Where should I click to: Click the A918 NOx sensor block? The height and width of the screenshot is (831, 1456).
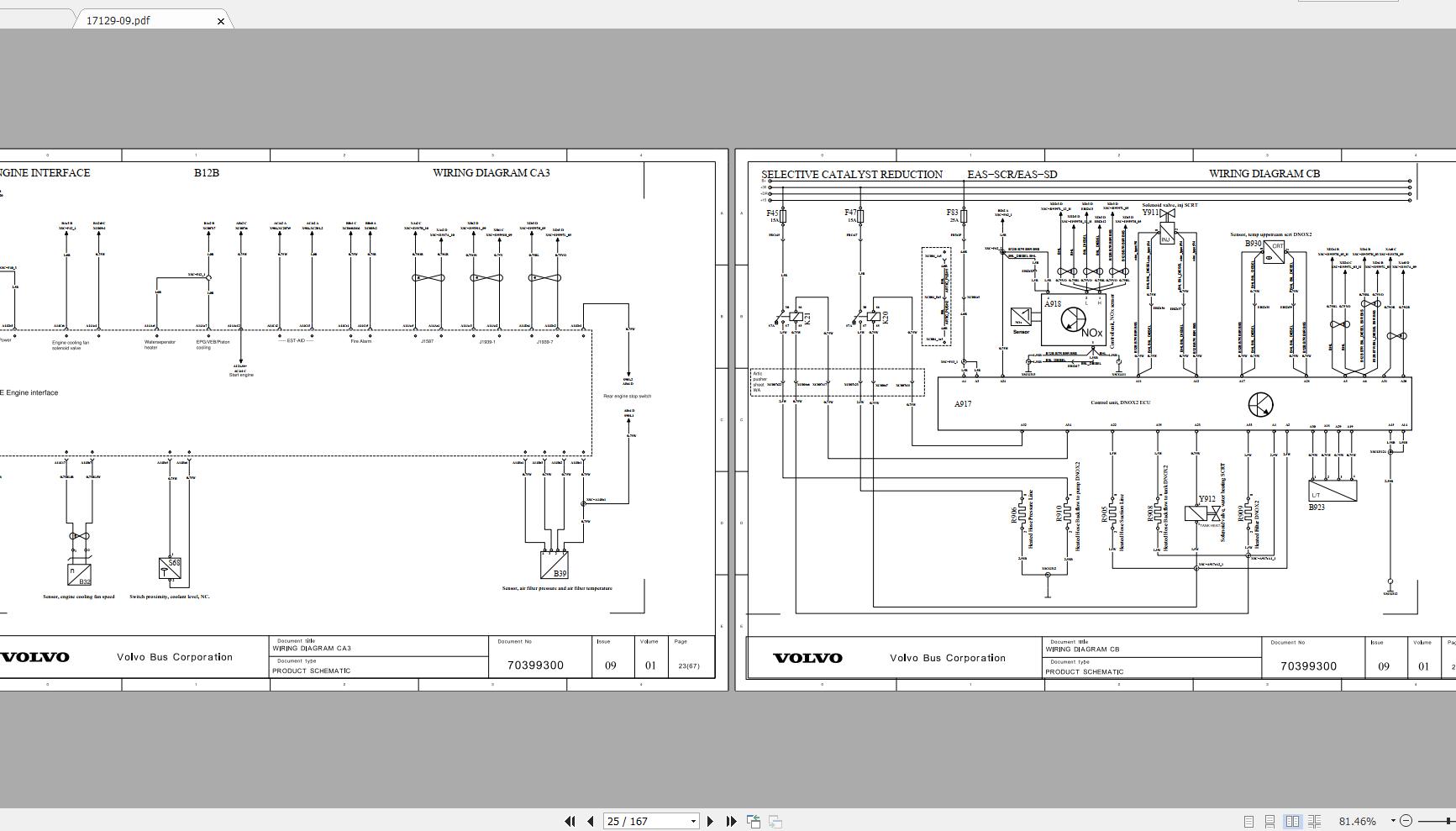pyautogui.click(x=1073, y=319)
